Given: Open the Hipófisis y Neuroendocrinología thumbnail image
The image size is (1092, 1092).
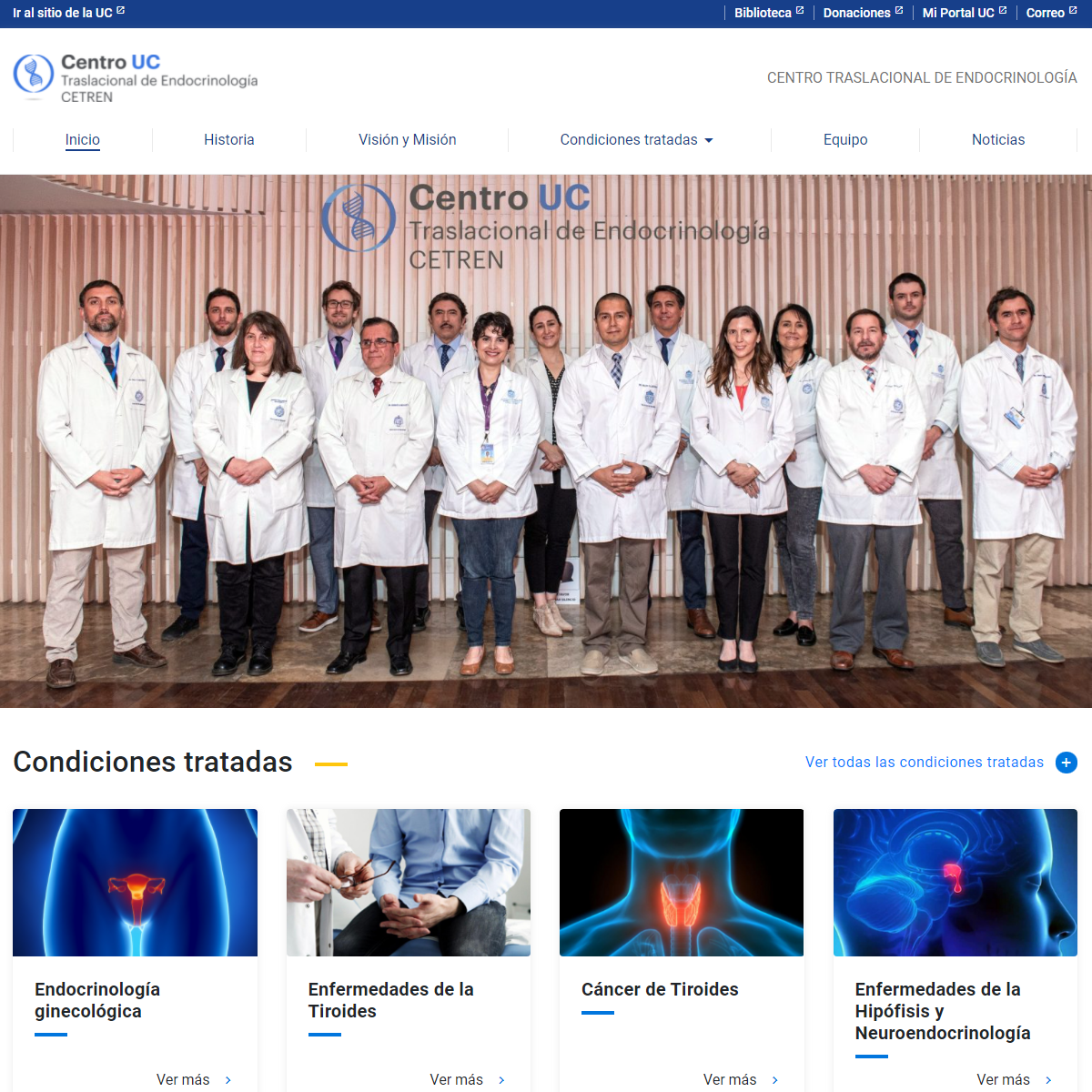Looking at the screenshot, I should [x=955, y=883].
